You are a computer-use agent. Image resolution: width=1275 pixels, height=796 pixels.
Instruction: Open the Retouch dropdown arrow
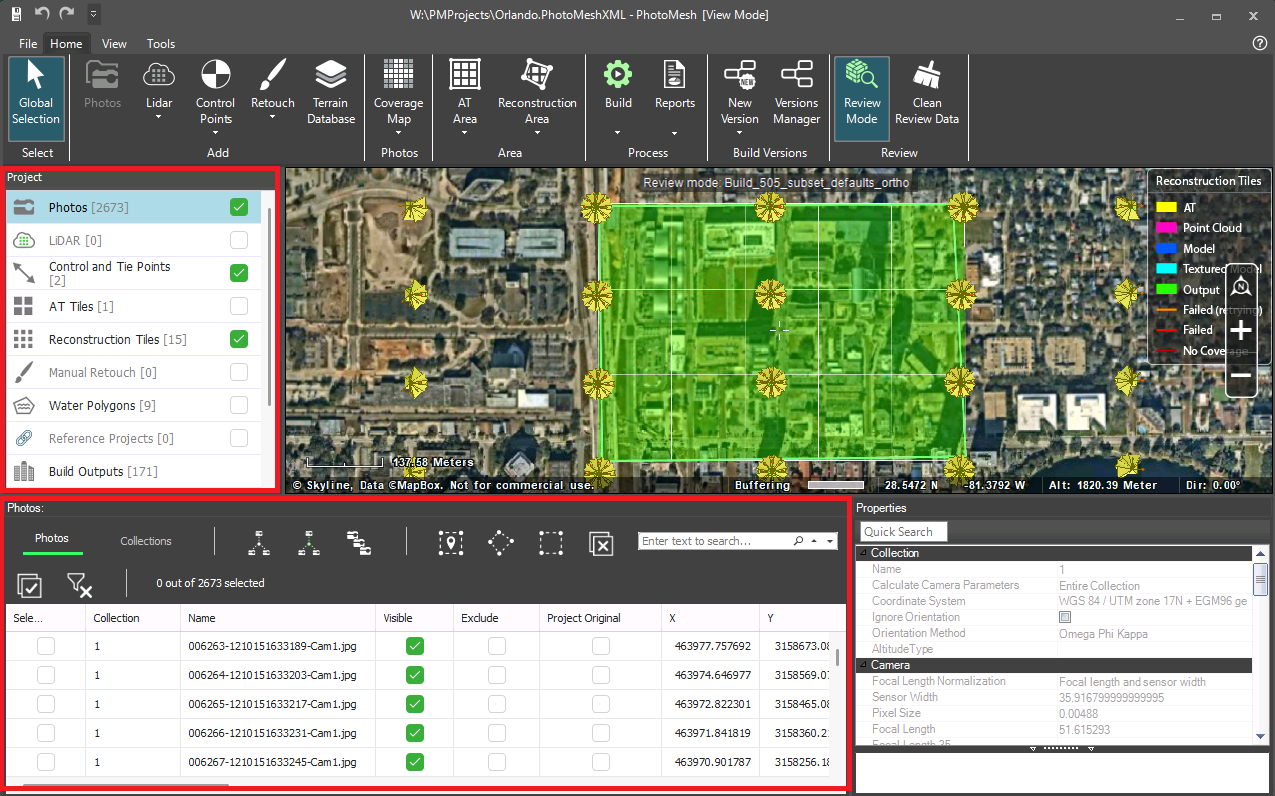[x=273, y=118]
